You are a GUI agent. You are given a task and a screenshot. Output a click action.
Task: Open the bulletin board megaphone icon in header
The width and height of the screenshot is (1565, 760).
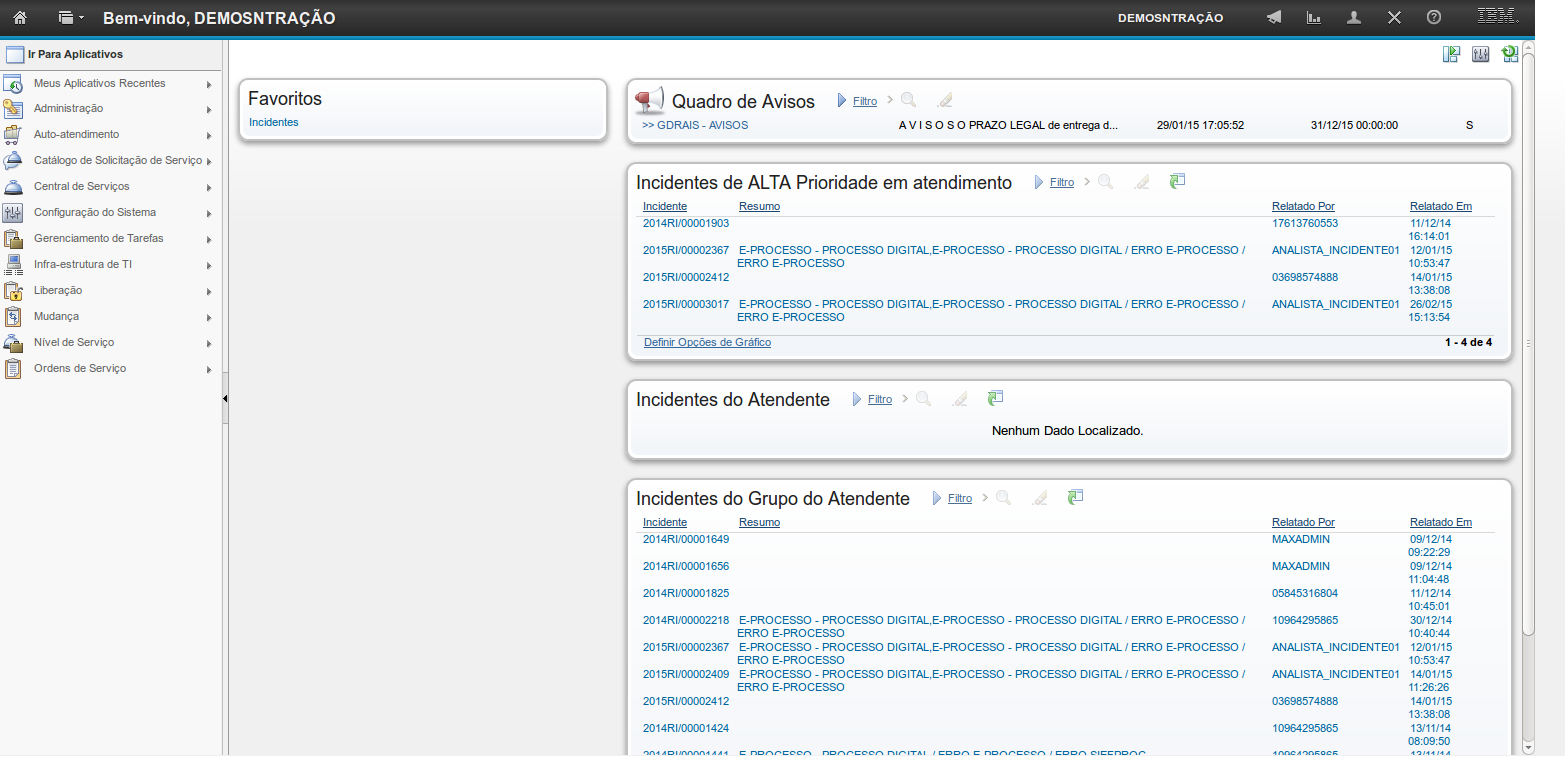[x=1274, y=18]
